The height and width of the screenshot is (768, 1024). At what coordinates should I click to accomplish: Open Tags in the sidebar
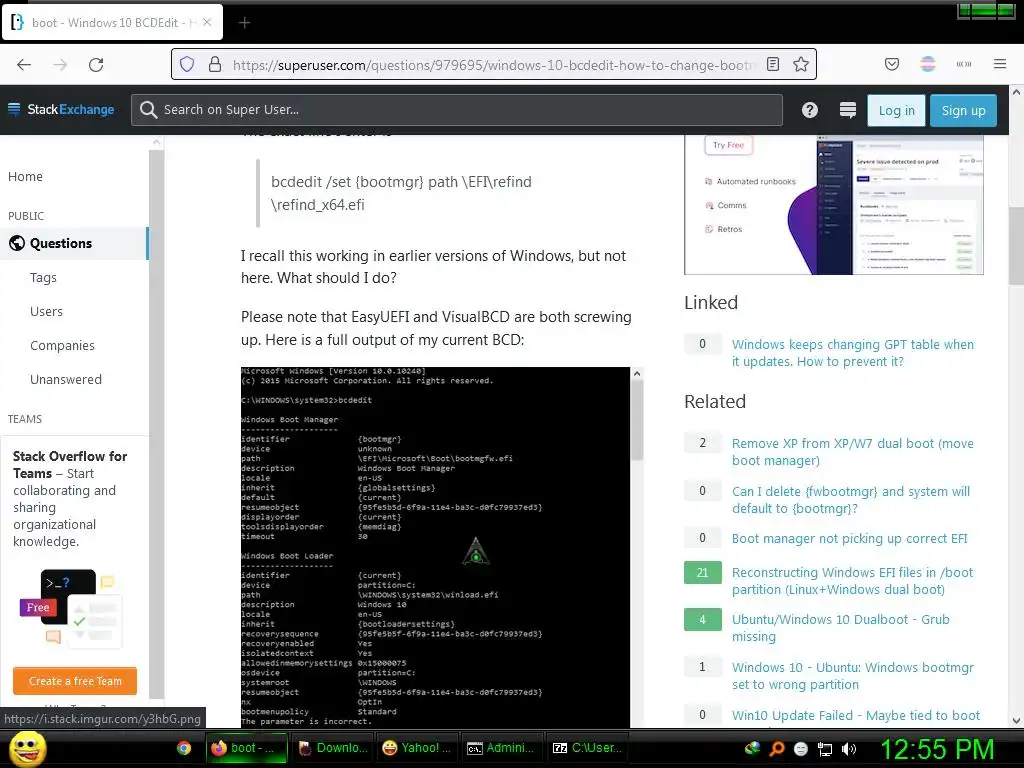43,278
